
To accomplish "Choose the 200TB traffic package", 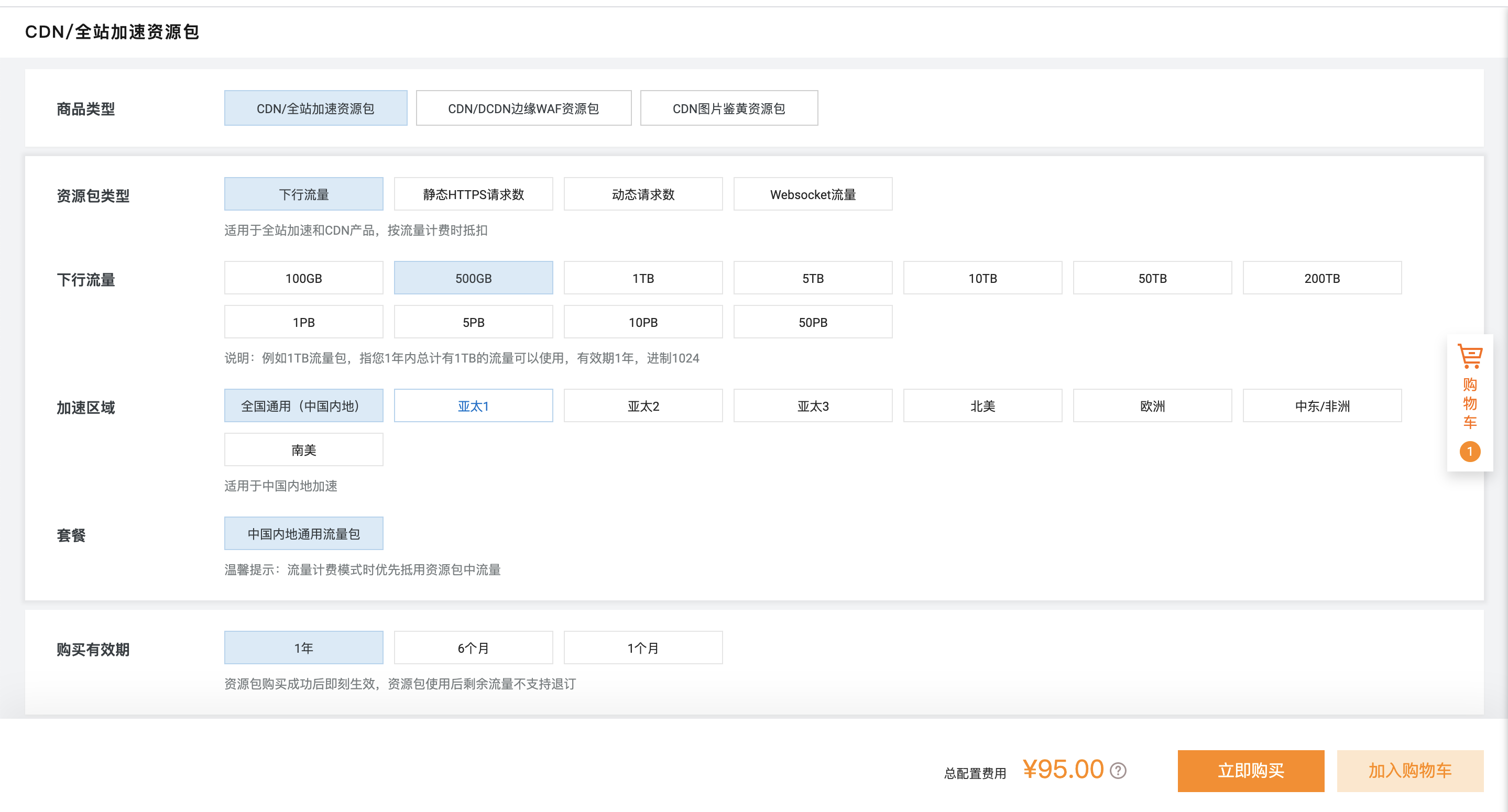I will [x=1322, y=278].
